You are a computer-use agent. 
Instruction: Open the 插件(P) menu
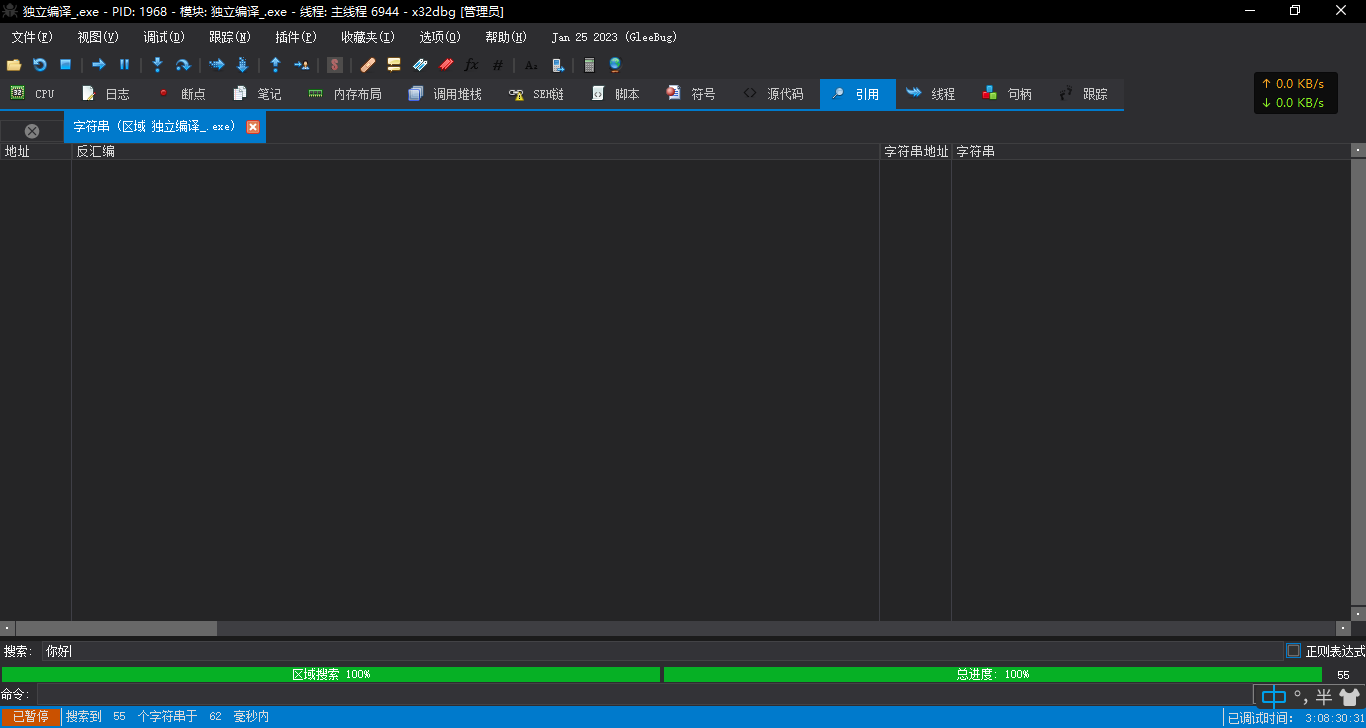(295, 37)
